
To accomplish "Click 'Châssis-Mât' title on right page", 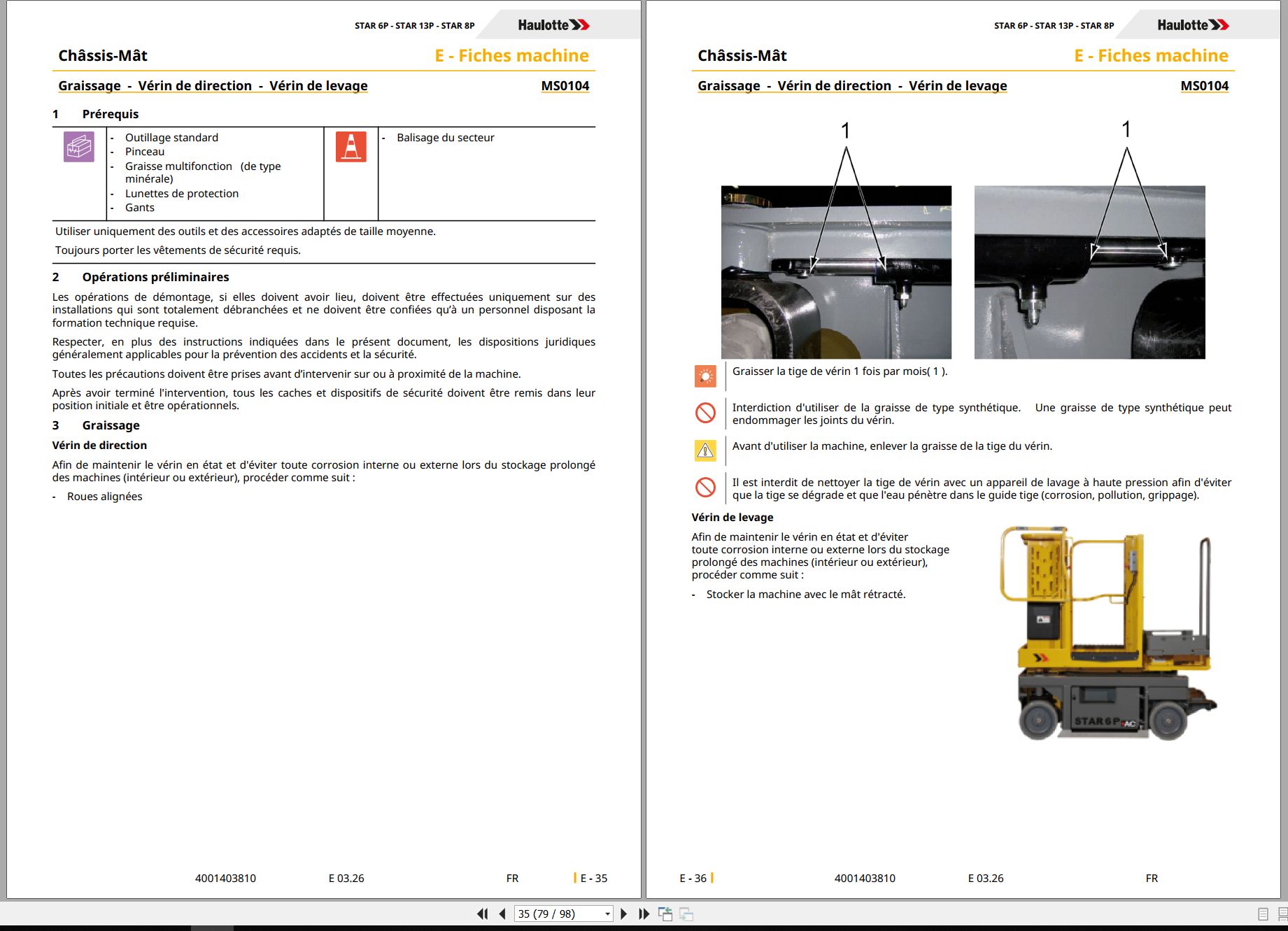I will coord(742,56).
